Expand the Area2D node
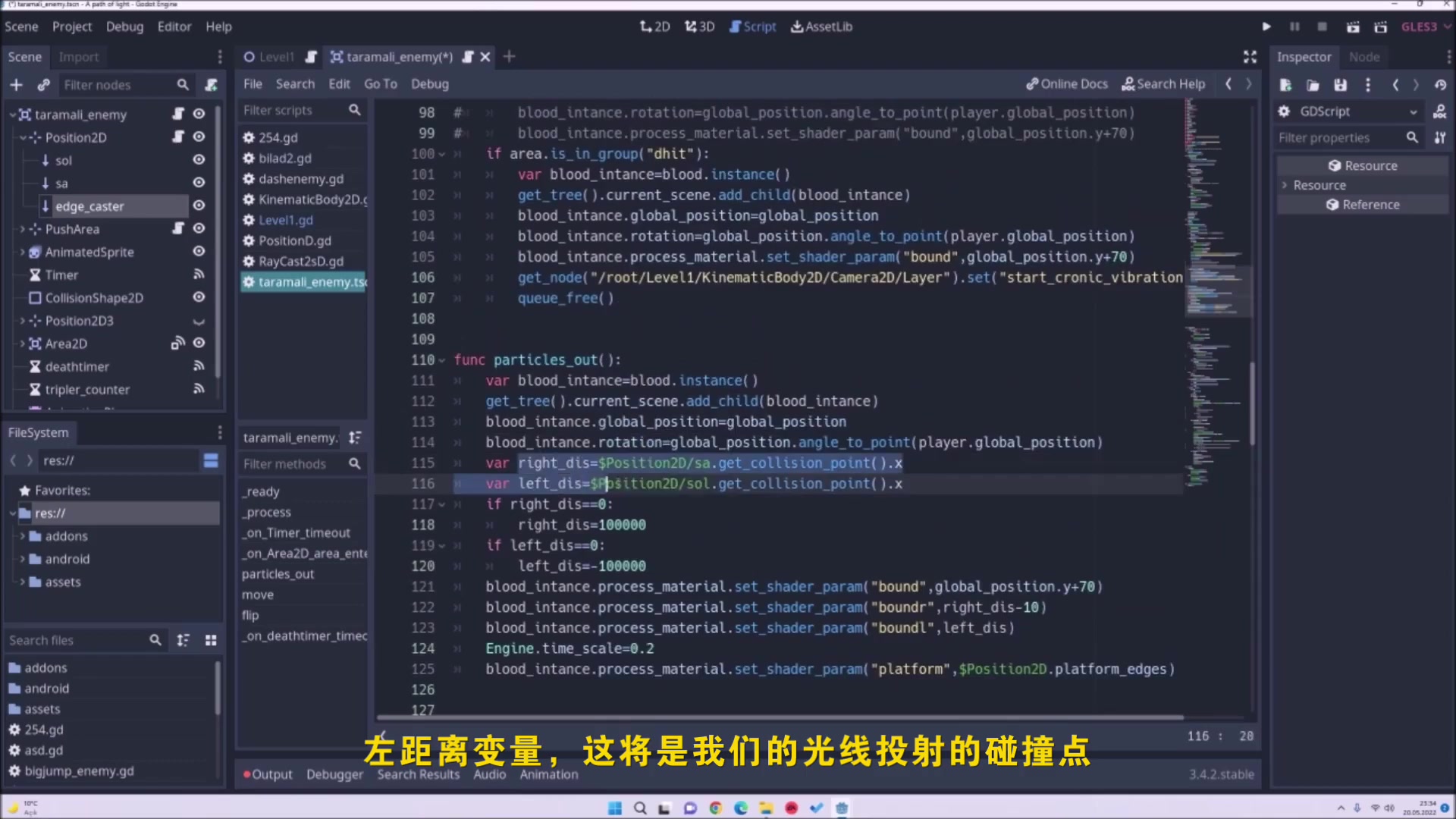This screenshot has width=1456, height=819. pyautogui.click(x=23, y=344)
